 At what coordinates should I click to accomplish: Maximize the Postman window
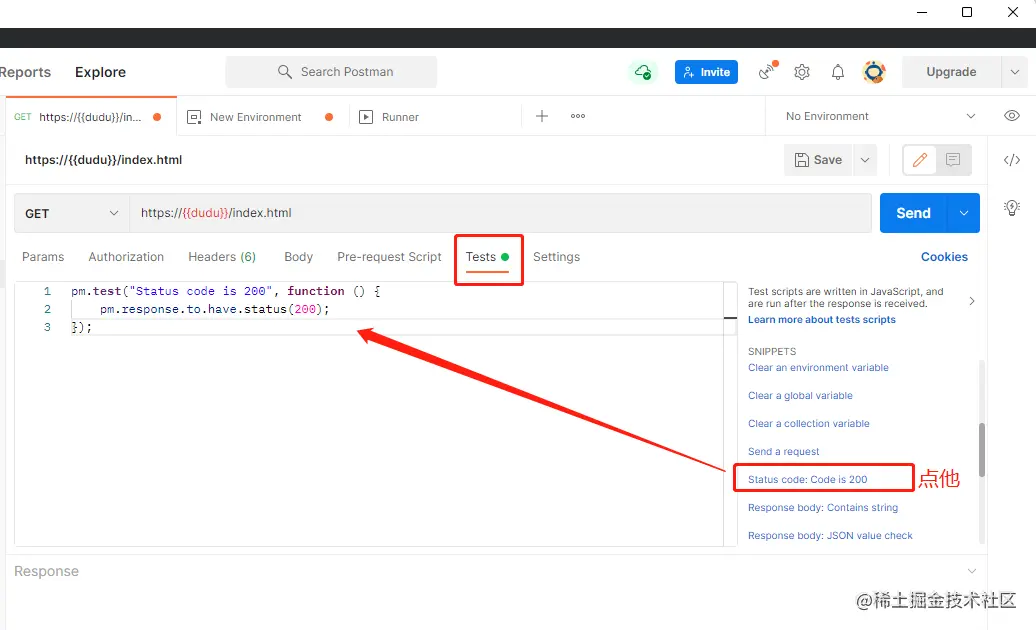(x=967, y=12)
